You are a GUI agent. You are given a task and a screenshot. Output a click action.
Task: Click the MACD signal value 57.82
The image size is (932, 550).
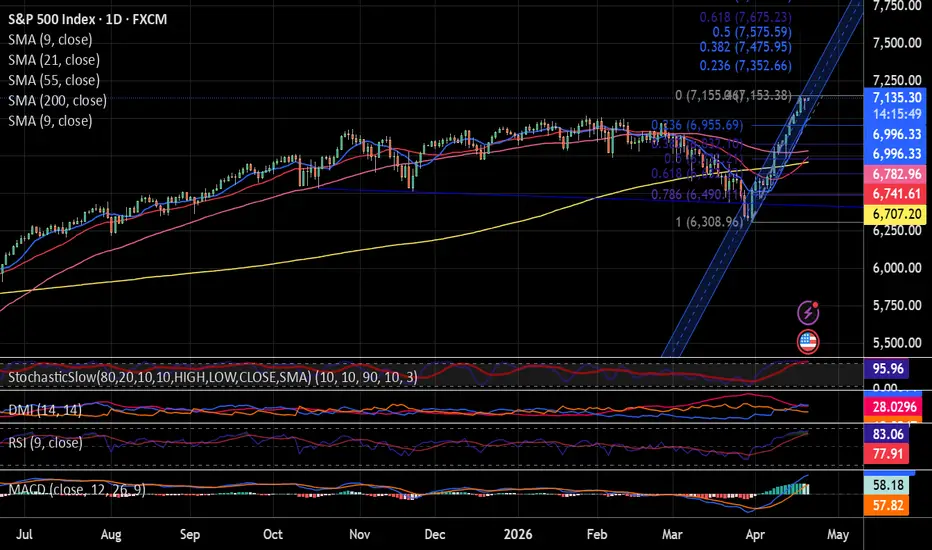click(x=888, y=506)
